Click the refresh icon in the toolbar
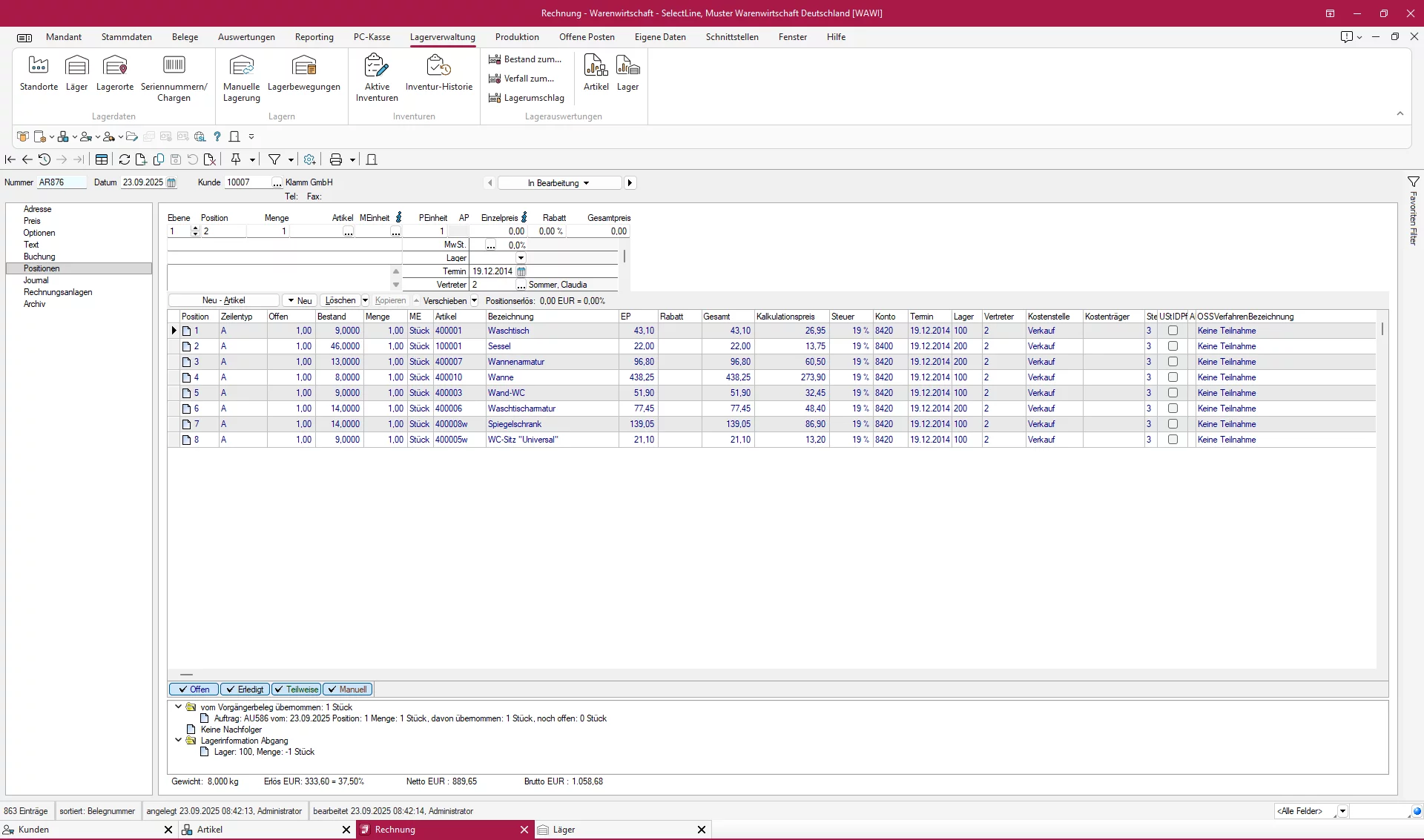Viewport: 1424px width, 840px height. pos(124,159)
